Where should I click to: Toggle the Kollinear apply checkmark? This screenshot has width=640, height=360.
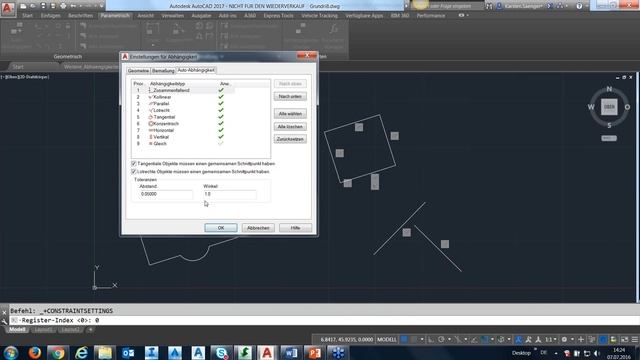click(221, 97)
